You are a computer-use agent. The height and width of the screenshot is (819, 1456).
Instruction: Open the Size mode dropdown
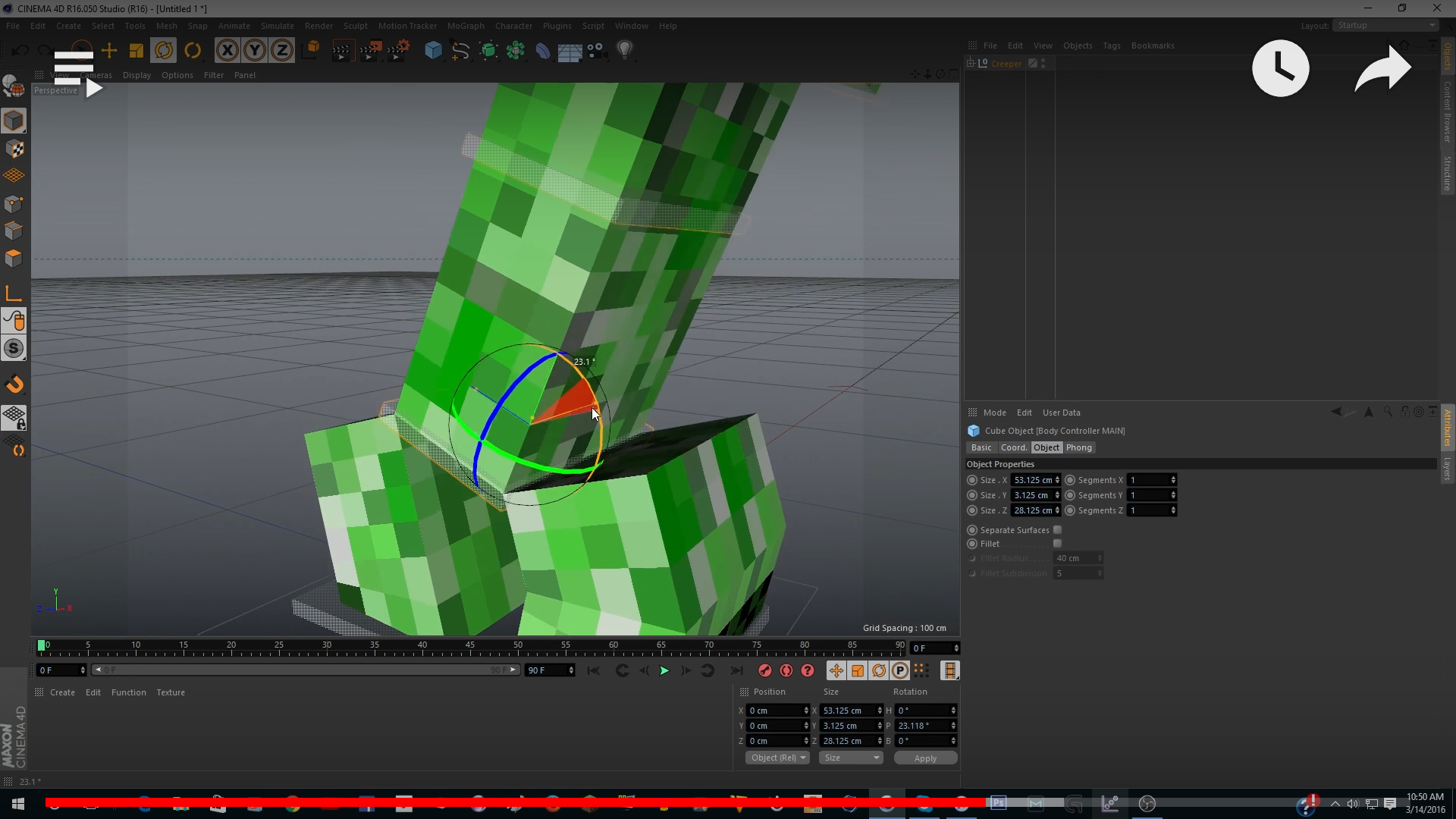(852, 758)
